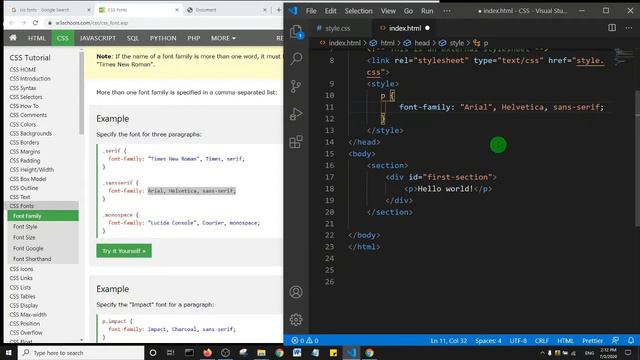Open Sticky Notes from the taskbar

click(x=333, y=353)
